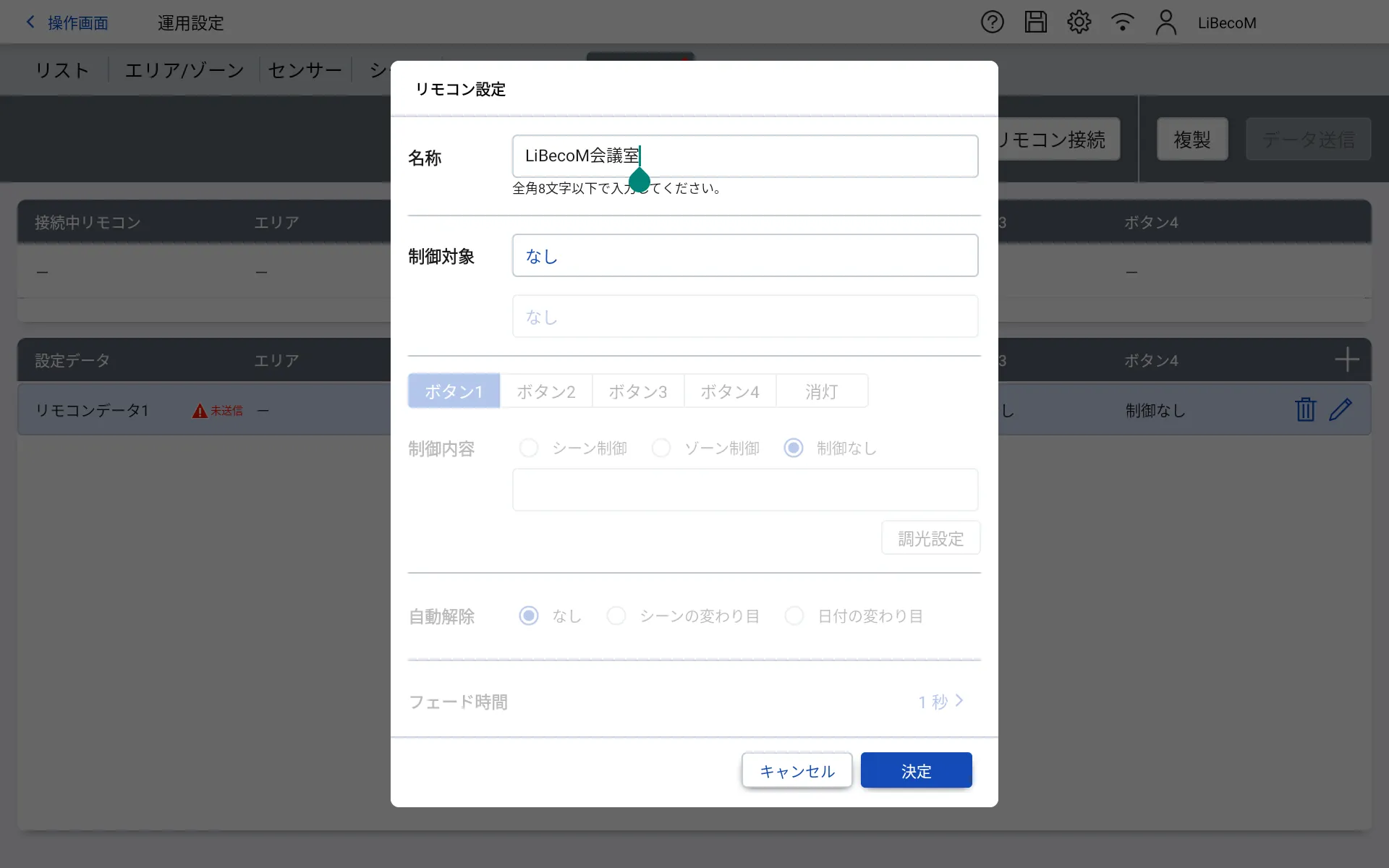
Task: Select 日付の変わり目 auto-release option
Action: pos(794,616)
